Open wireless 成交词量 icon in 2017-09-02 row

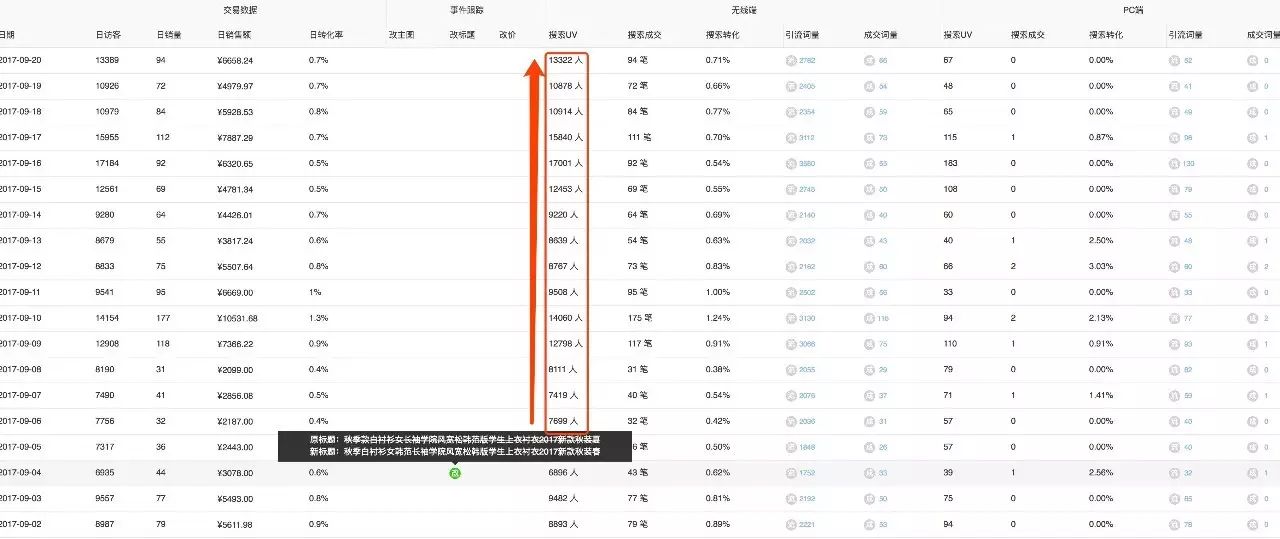[869, 524]
